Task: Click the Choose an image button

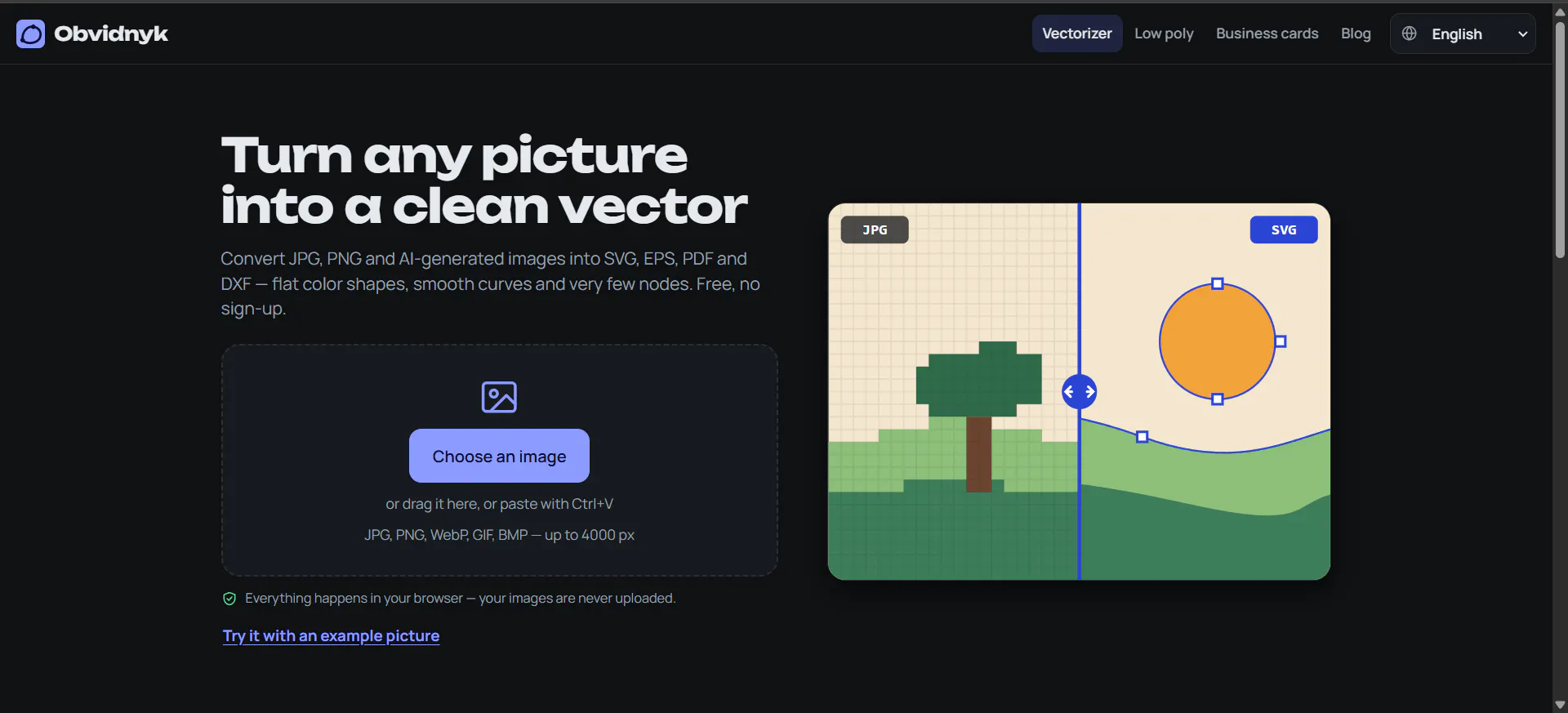Action: point(499,456)
